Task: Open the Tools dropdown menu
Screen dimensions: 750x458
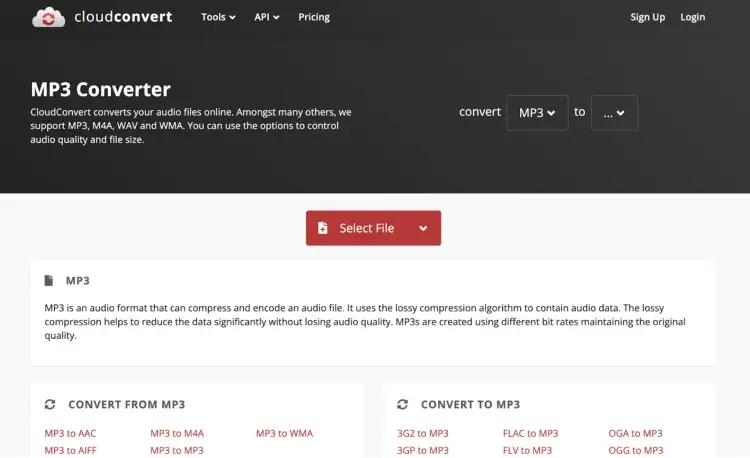Action: [218, 17]
